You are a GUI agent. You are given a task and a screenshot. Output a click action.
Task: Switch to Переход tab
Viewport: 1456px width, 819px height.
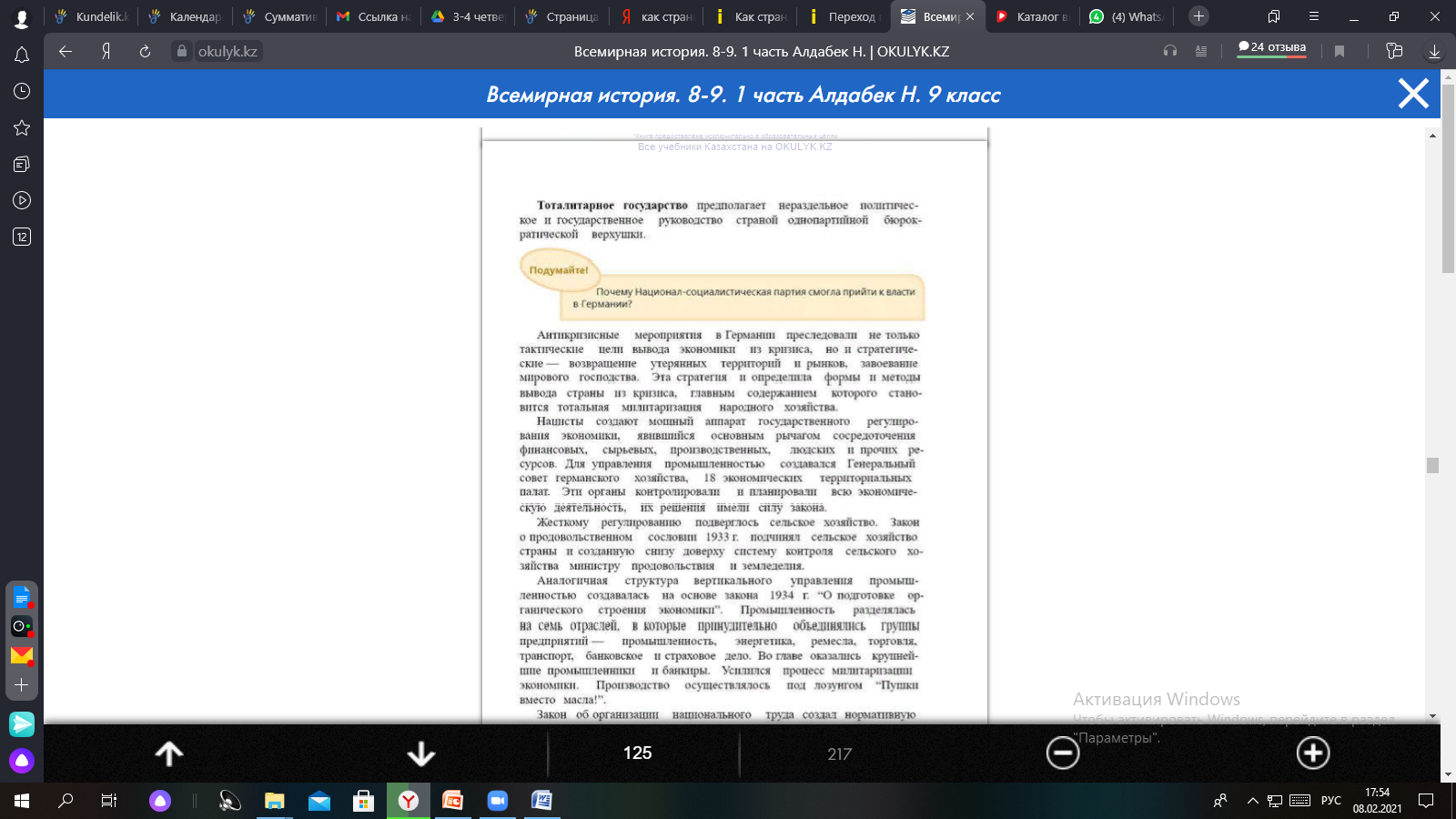click(x=844, y=16)
